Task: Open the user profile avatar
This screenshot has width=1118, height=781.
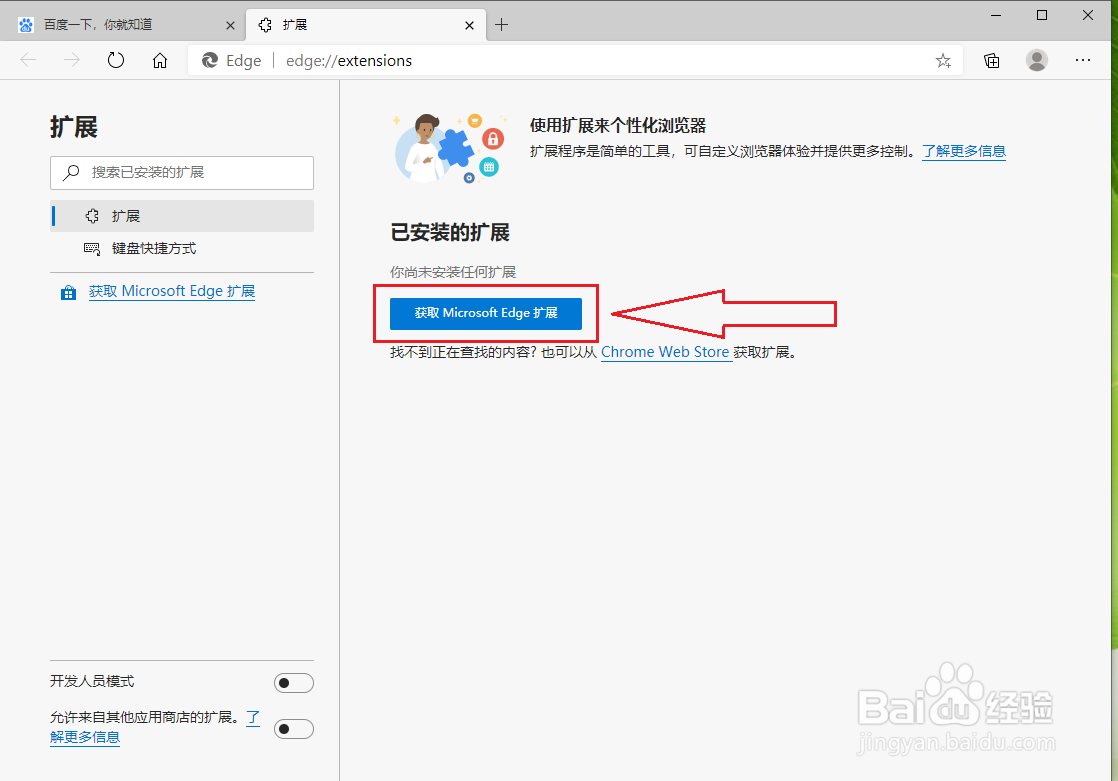Action: pos(1037,61)
